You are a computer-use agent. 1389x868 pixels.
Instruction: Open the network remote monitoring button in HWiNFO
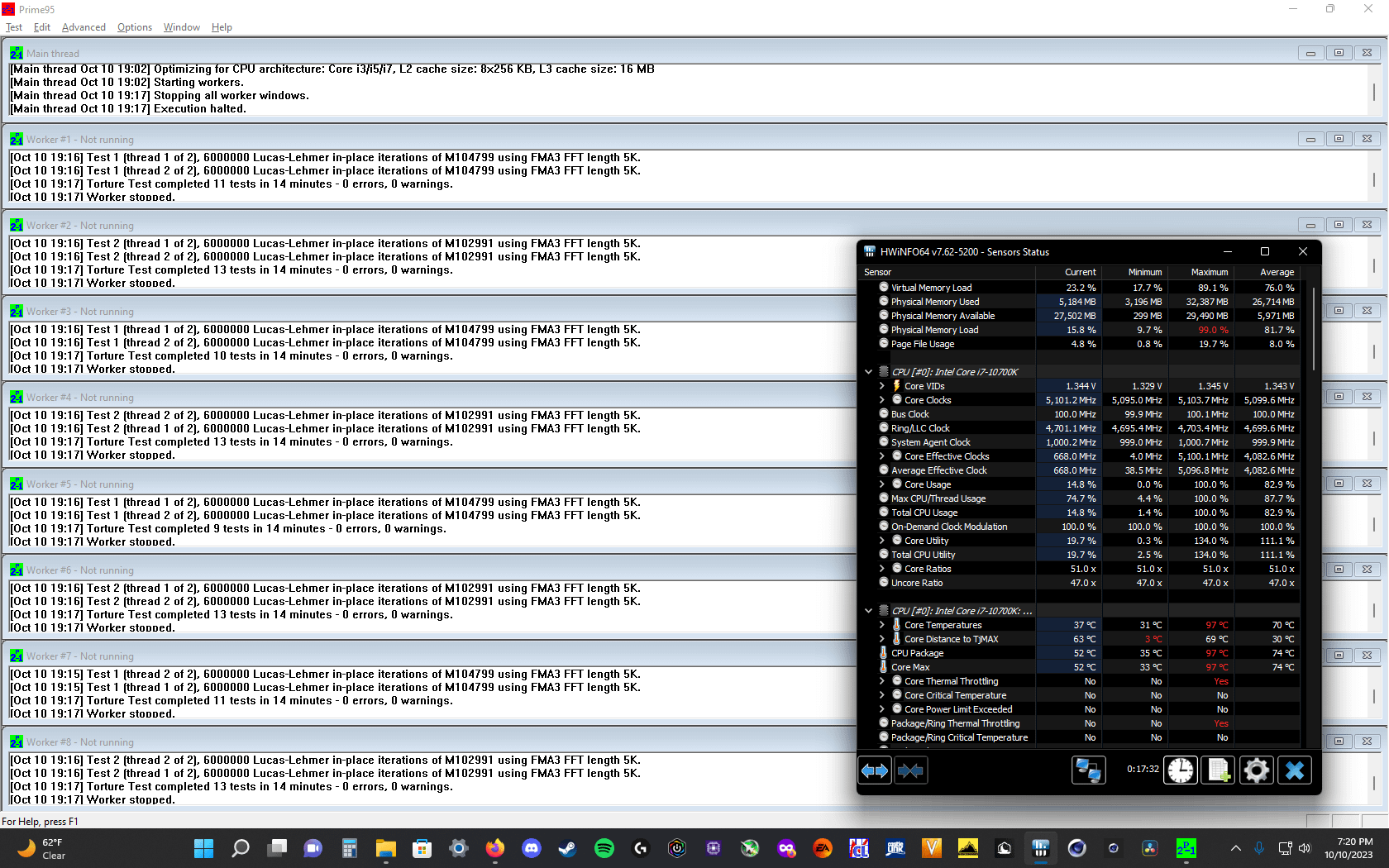1088,770
